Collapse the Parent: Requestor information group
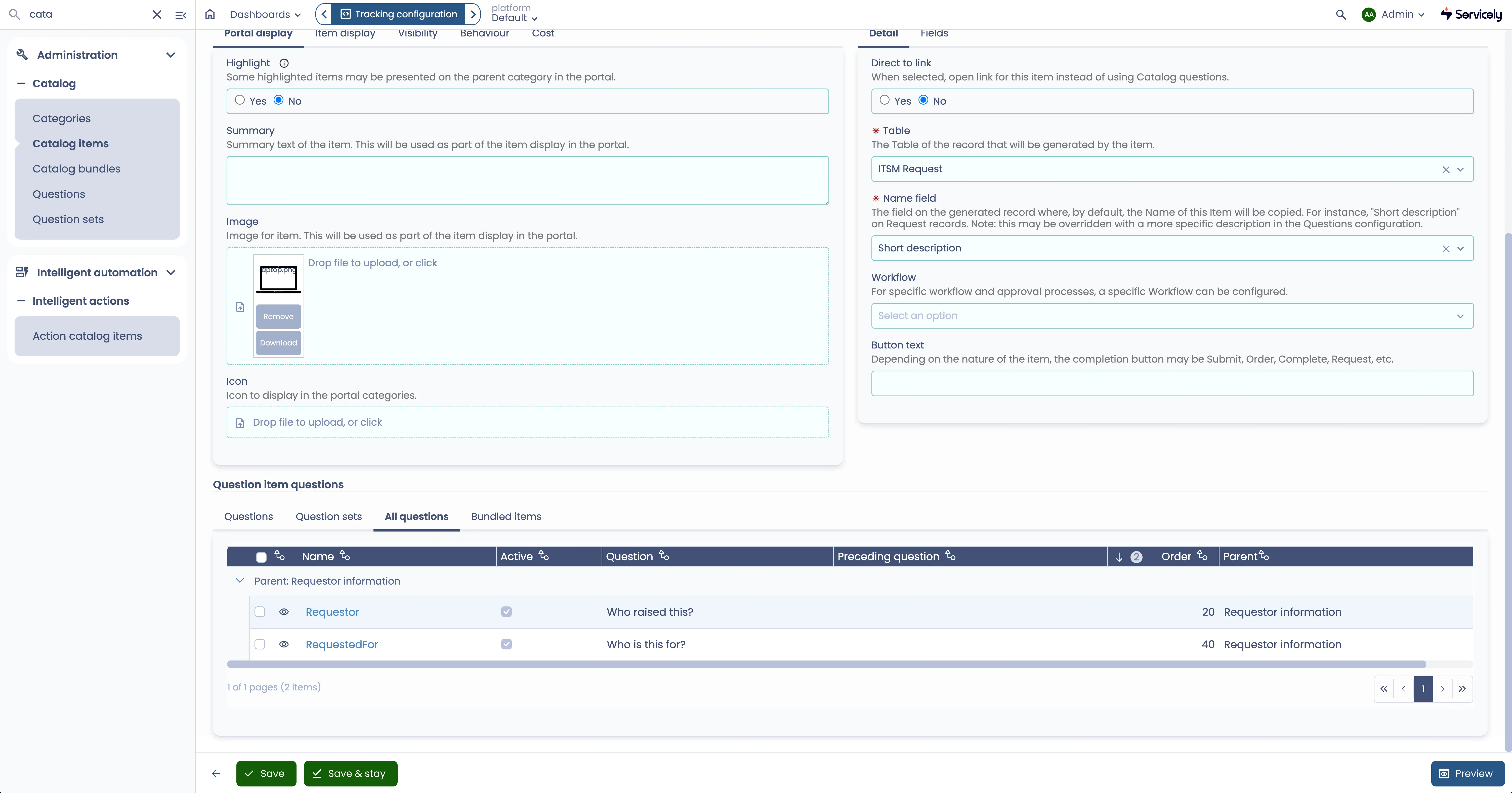1512x793 pixels. 239,581
